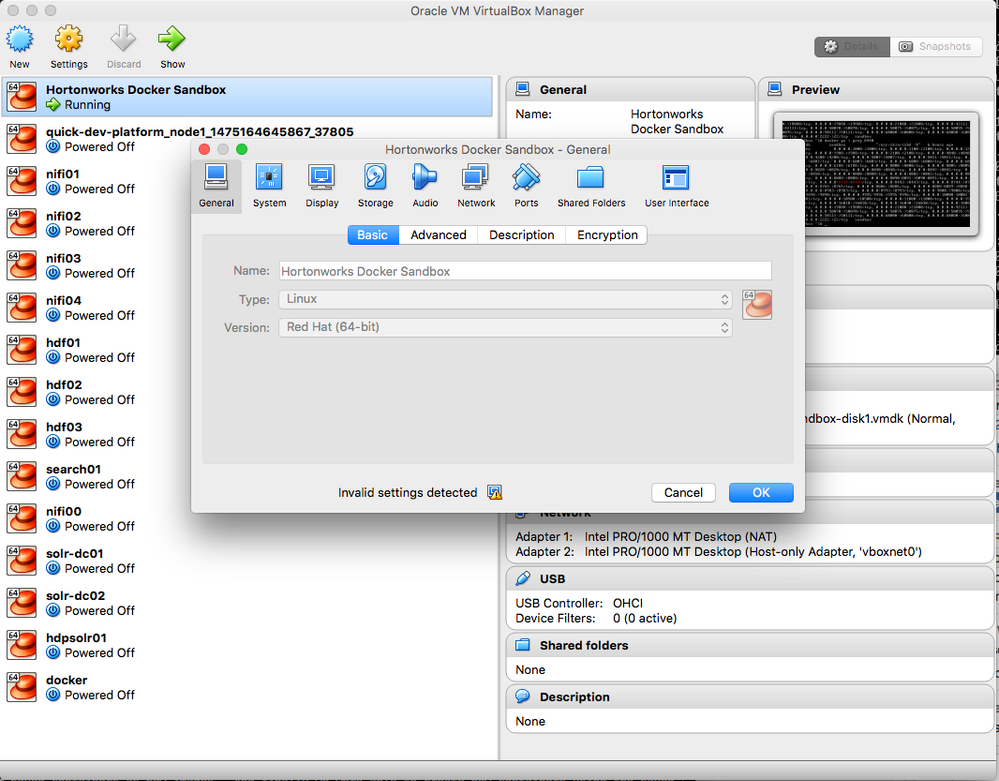Open the User Interface settings page

676,185
